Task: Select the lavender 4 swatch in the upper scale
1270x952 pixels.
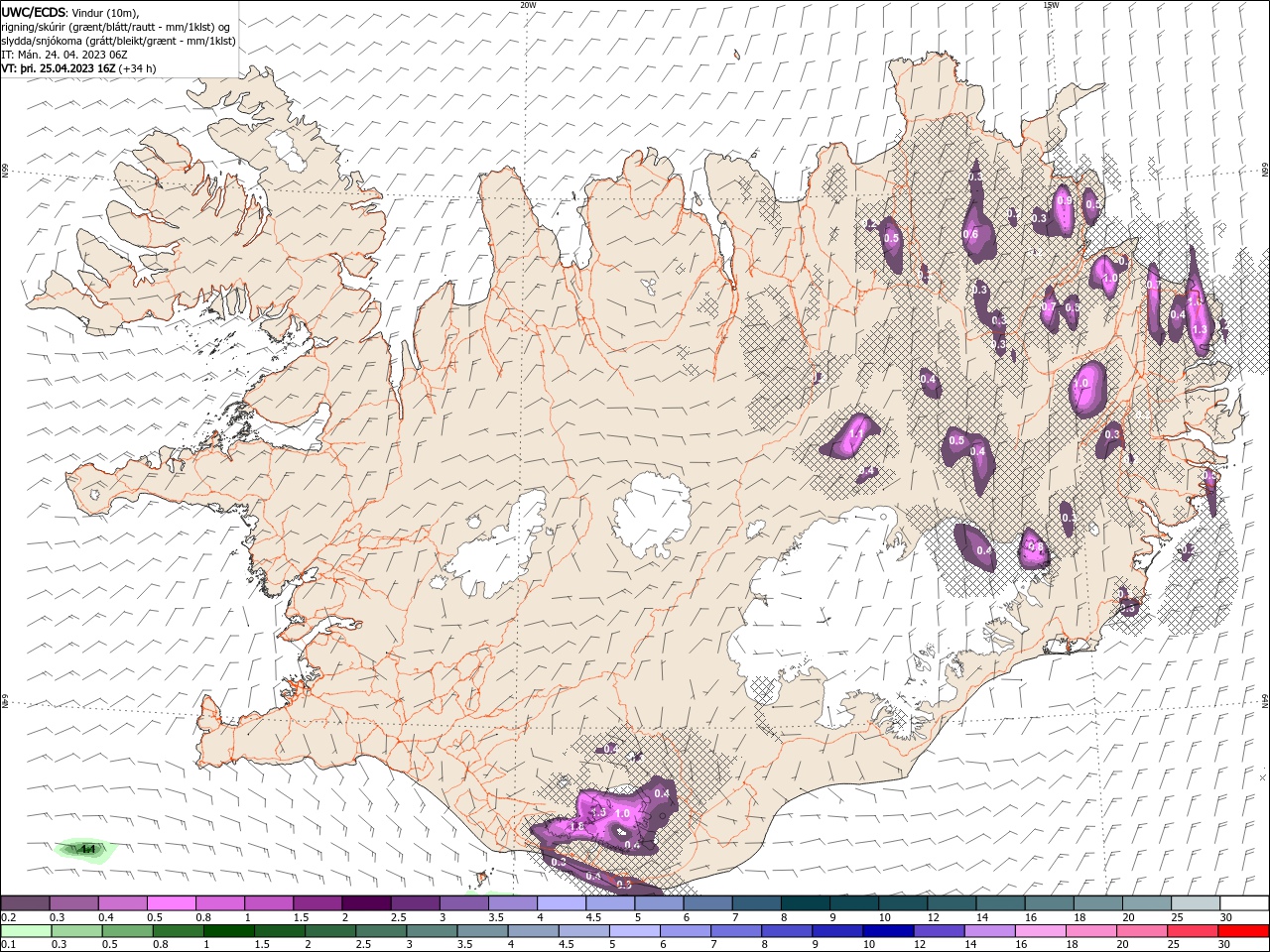Action: 561,902
